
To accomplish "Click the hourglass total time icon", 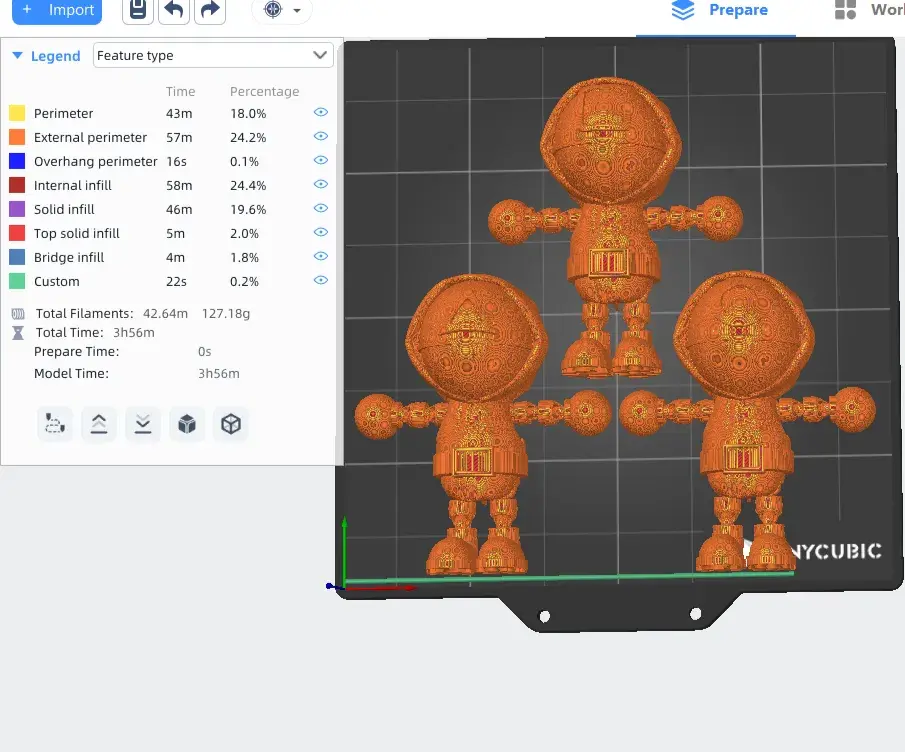I will [x=18, y=333].
